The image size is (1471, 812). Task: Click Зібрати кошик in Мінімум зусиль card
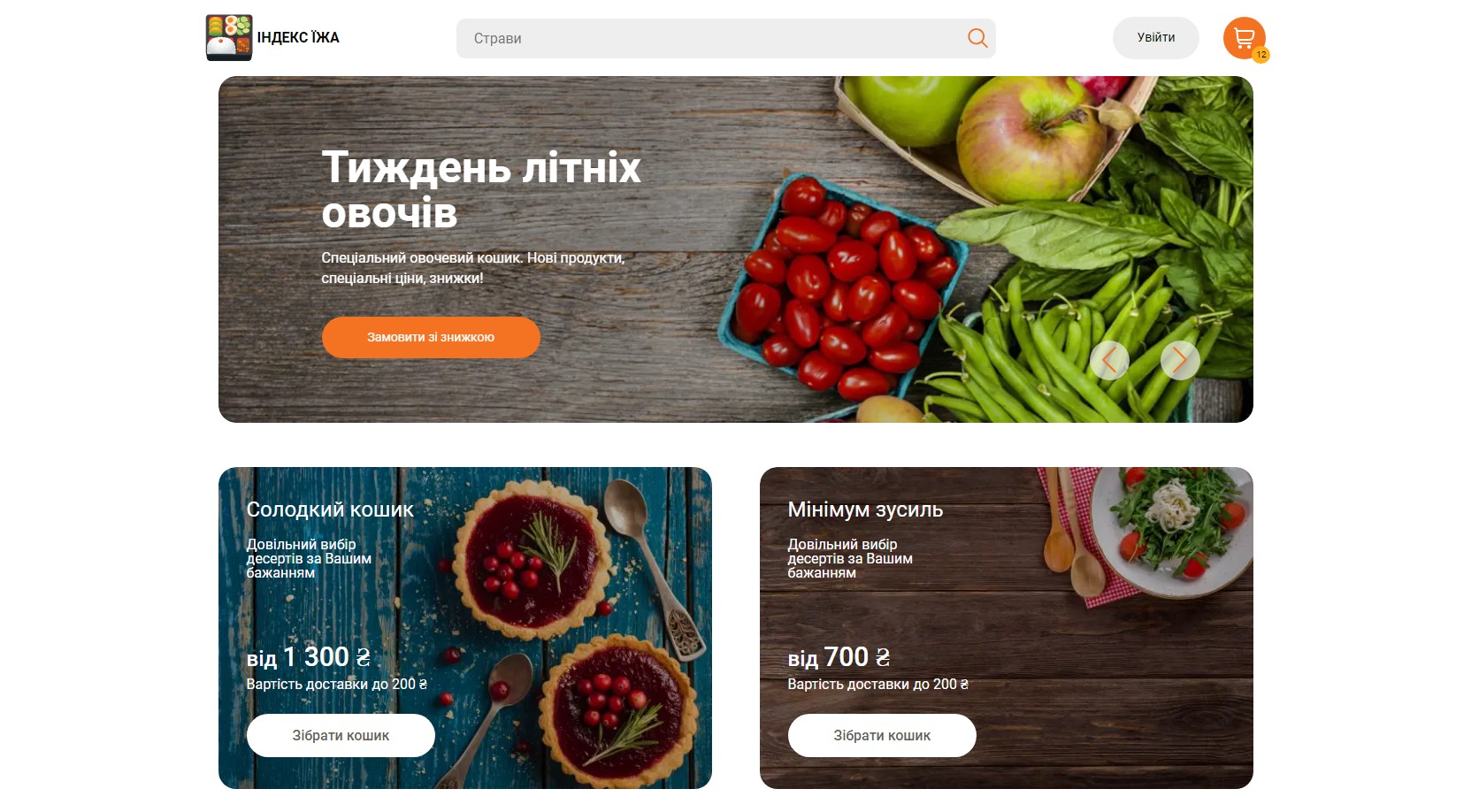882,735
